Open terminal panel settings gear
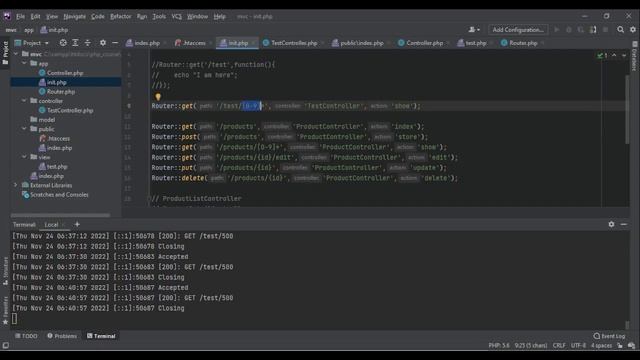This screenshot has height=360, width=640. pos(611,224)
